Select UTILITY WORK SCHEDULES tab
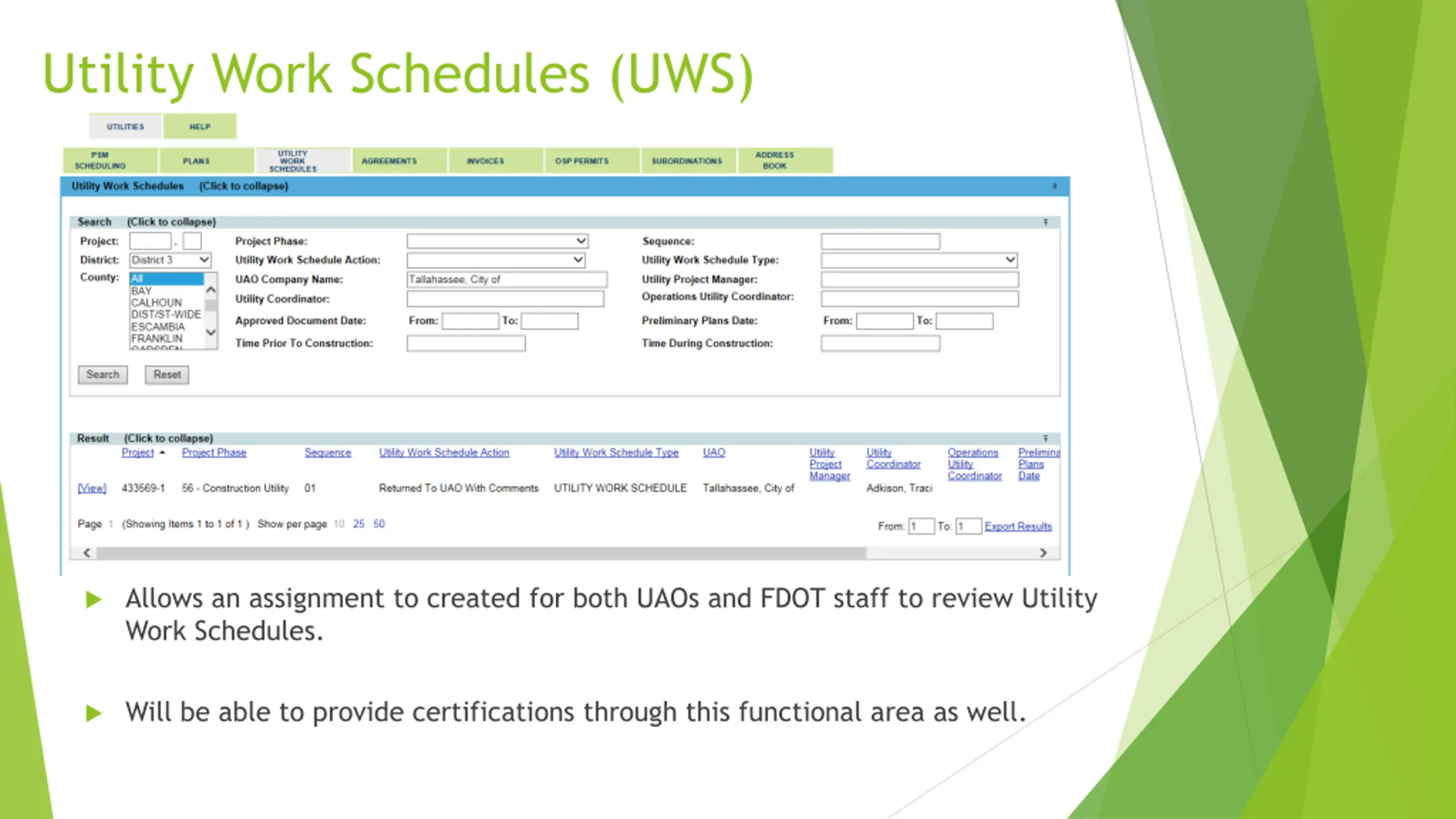This screenshot has height=819, width=1456. click(303, 160)
